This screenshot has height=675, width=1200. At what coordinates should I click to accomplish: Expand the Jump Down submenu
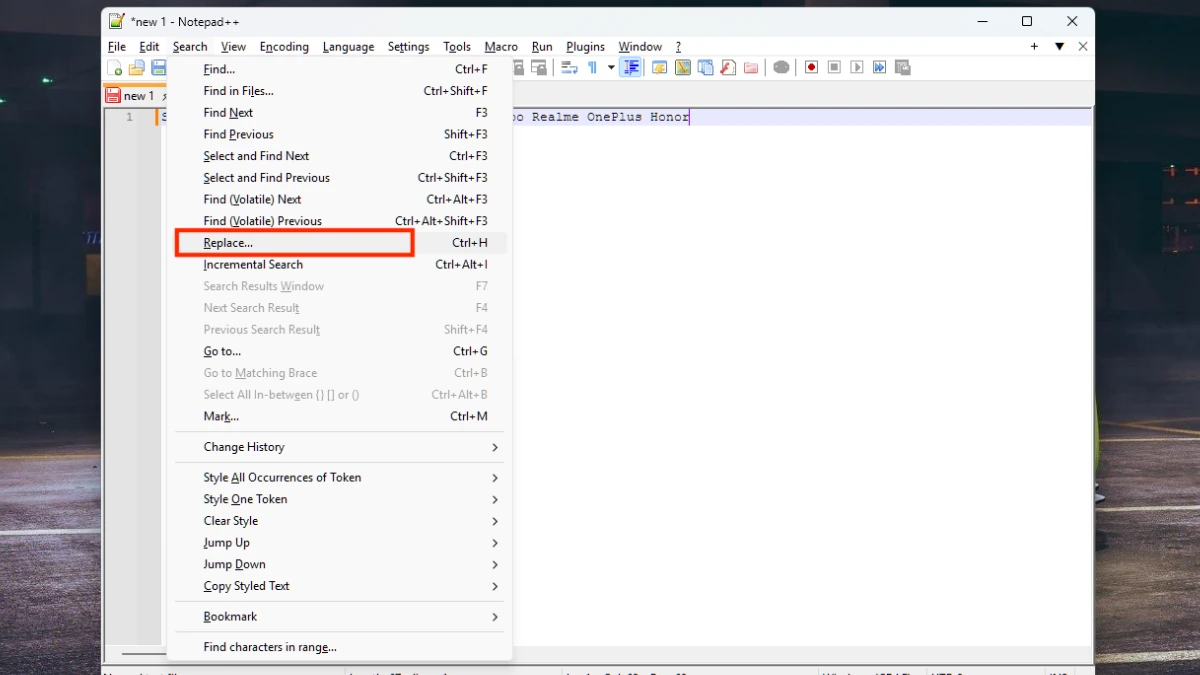coord(340,564)
